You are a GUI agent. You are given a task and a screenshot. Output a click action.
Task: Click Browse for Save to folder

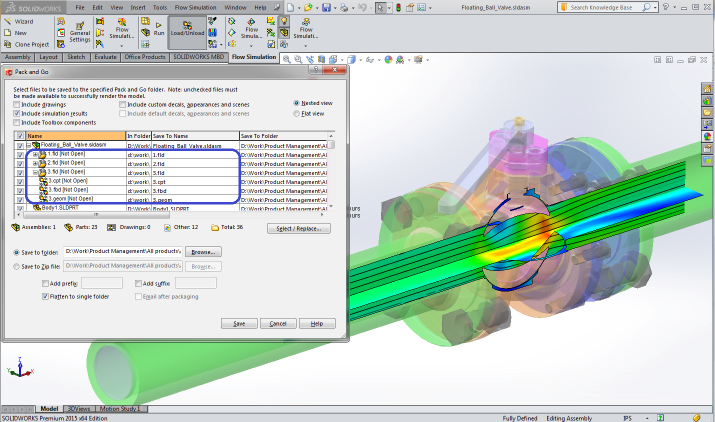click(x=203, y=252)
